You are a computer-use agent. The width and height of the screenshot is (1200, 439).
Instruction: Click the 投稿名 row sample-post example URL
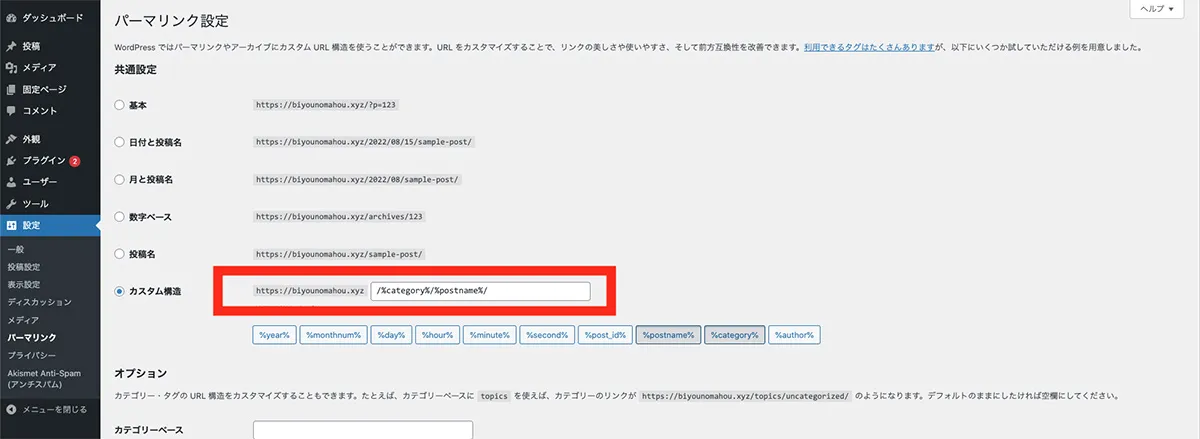click(340, 254)
